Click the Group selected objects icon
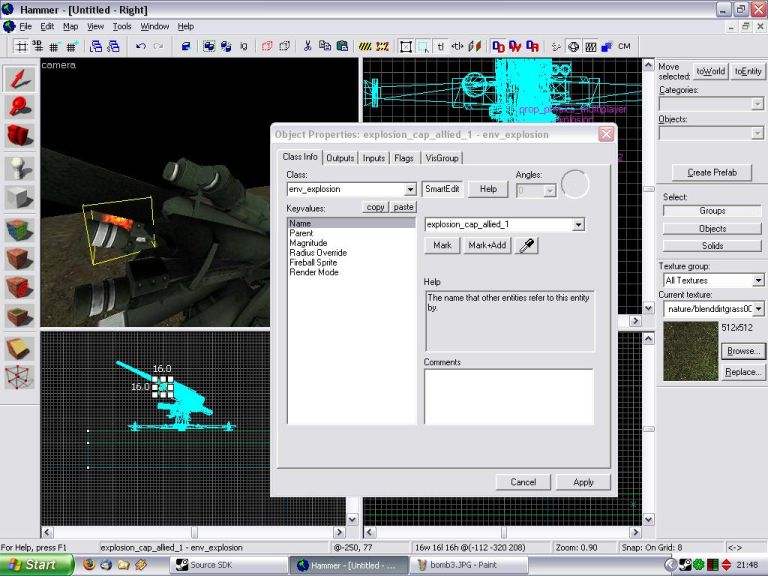The width and height of the screenshot is (768, 576). [x=209, y=47]
